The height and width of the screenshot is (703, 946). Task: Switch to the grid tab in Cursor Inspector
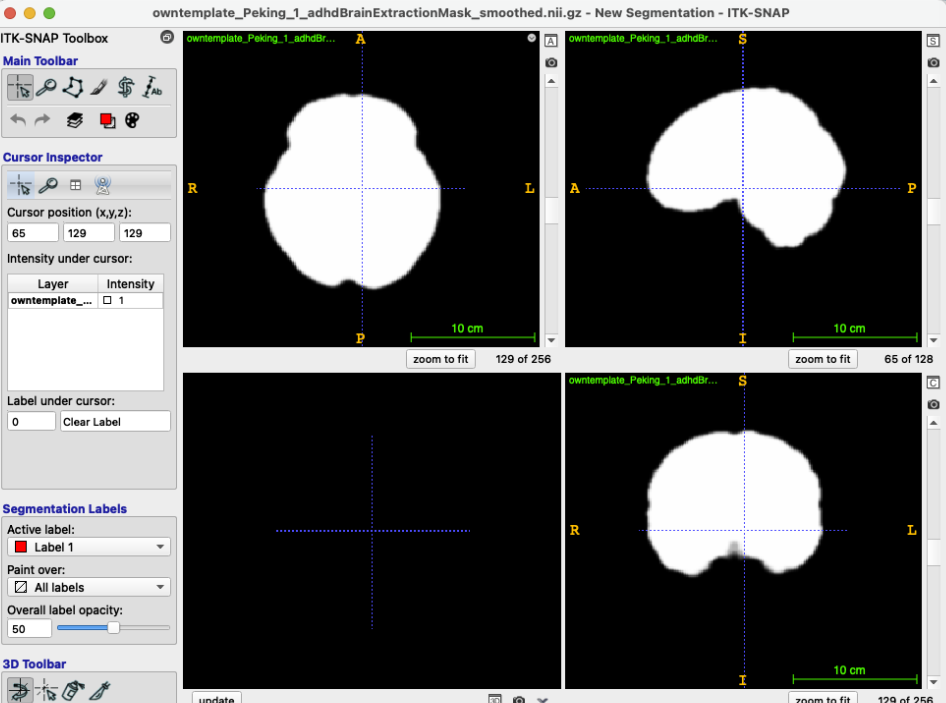point(74,184)
